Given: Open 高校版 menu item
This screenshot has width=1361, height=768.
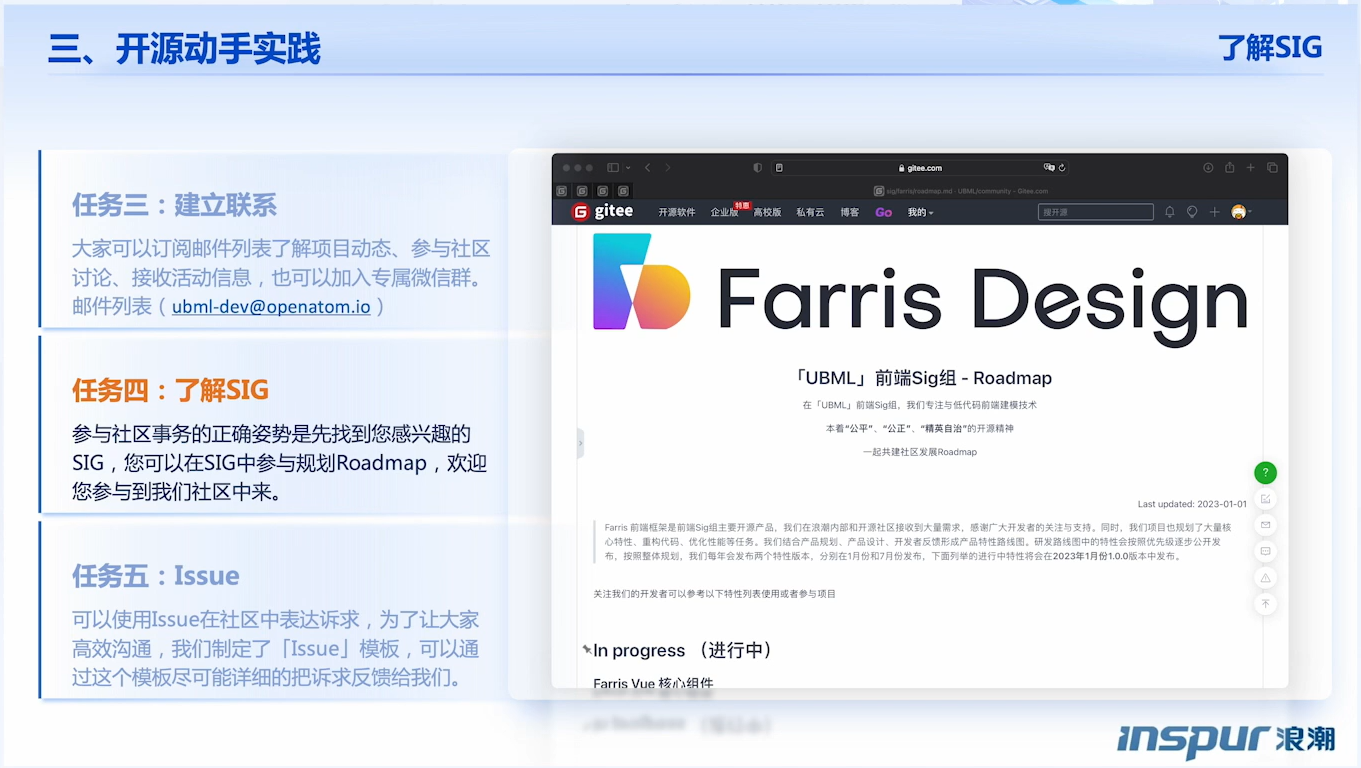Looking at the screenshot, I should tap(768, 212).
